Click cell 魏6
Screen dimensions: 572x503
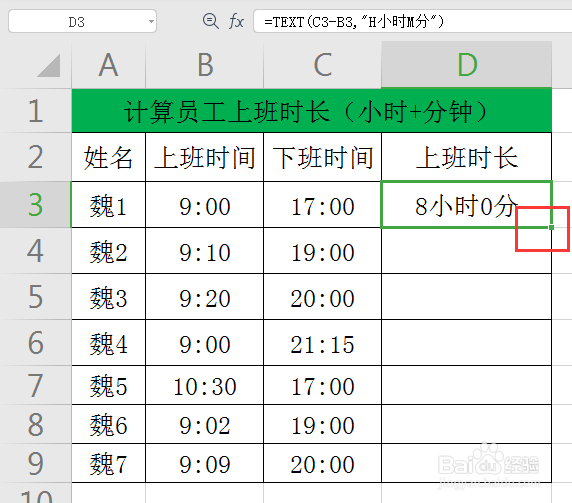coord(108,424)
